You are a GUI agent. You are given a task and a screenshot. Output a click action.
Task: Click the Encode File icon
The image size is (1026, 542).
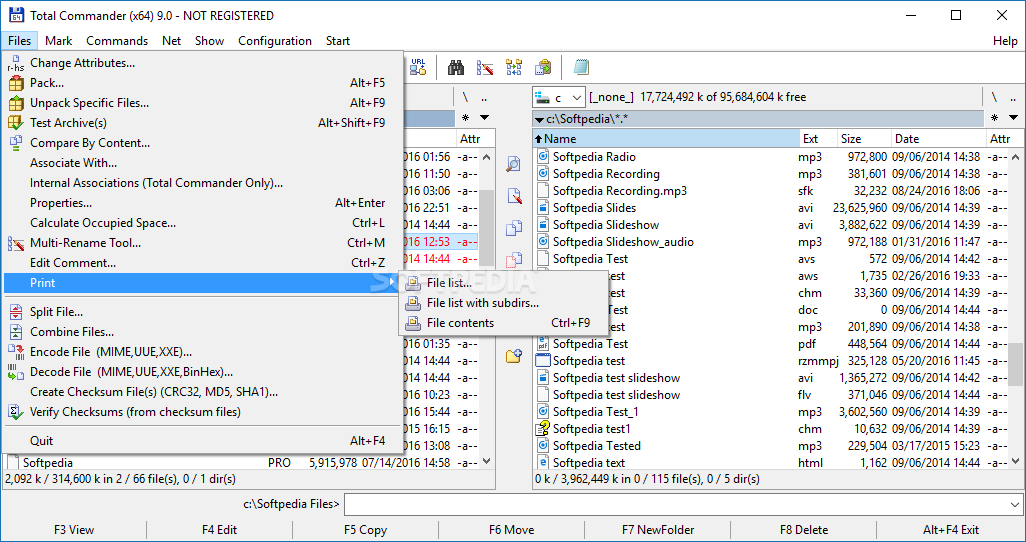(x=16, y=352)
